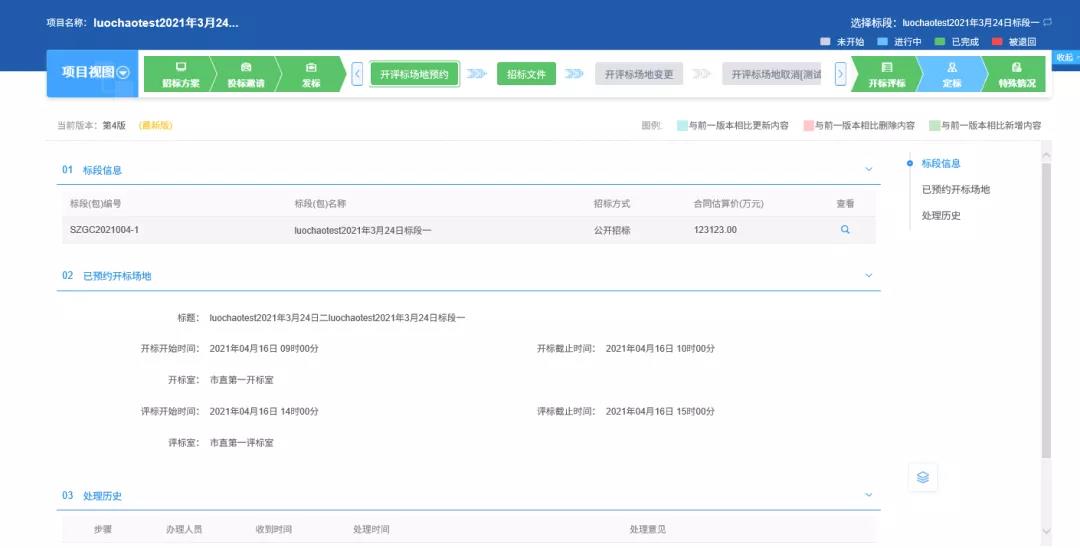
Task: Collapse the 处理历史 section
Action: tap(868, 495)
